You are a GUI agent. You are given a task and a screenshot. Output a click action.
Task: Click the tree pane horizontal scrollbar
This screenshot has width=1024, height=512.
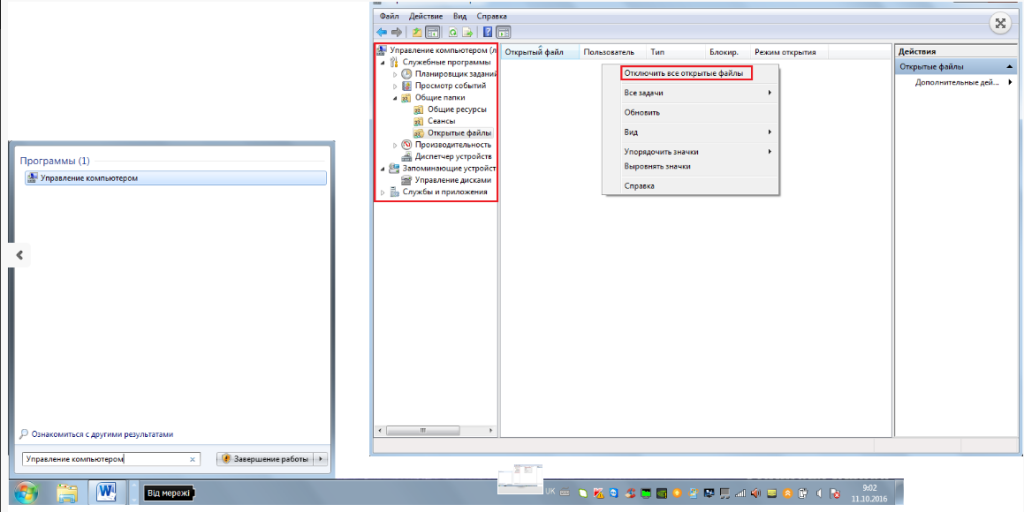point(436,431)
